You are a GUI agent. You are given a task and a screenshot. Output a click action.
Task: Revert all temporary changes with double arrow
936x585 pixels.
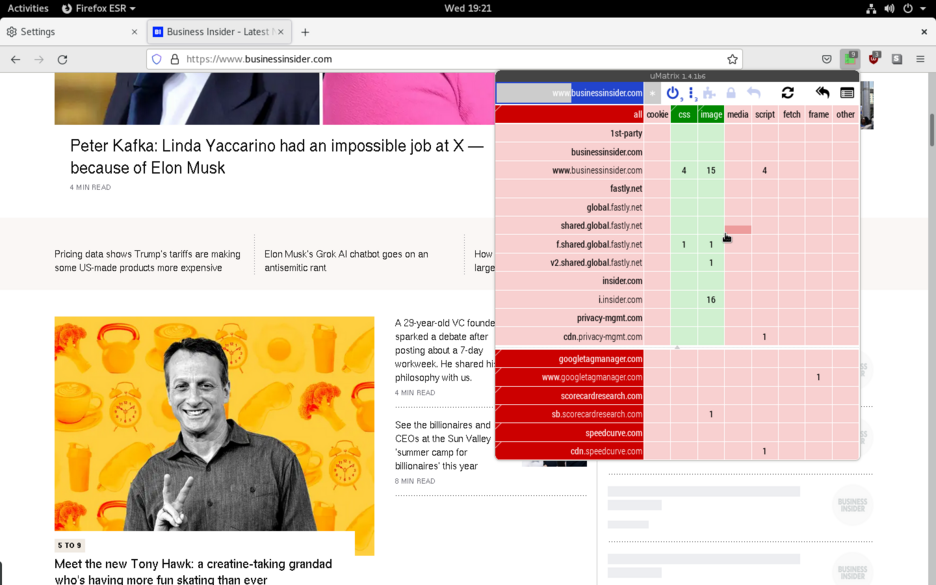click(x=823, y=93)
